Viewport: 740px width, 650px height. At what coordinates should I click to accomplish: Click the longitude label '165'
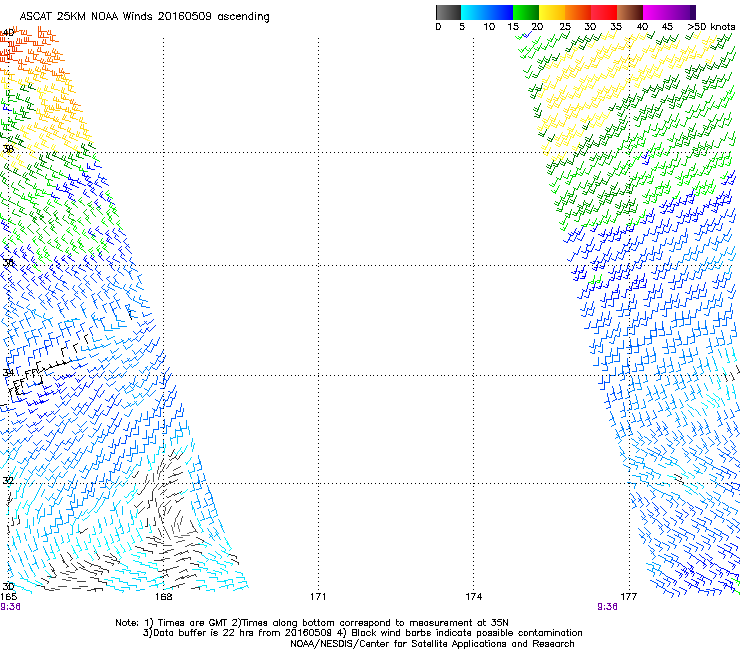(8, 597)
